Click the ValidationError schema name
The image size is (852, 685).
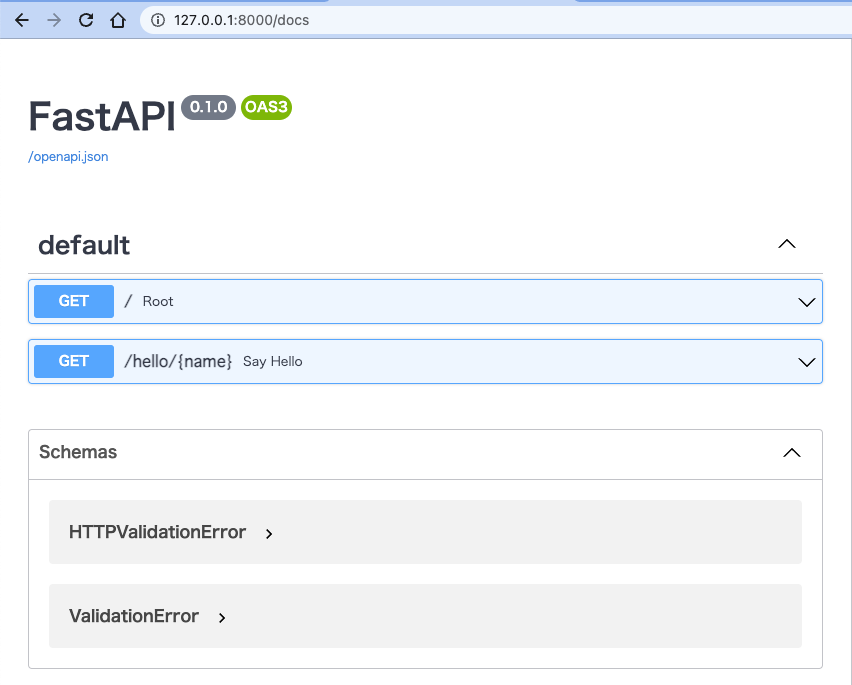coord(134,616)
